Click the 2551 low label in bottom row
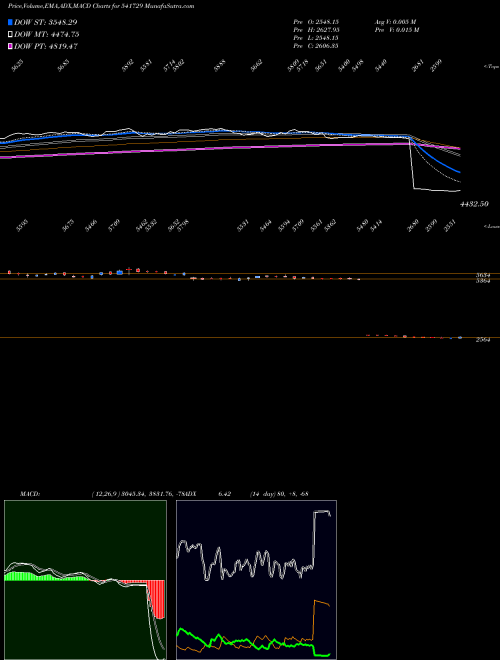The height and width of the screenshot is (660, 500). pos(451,228)
